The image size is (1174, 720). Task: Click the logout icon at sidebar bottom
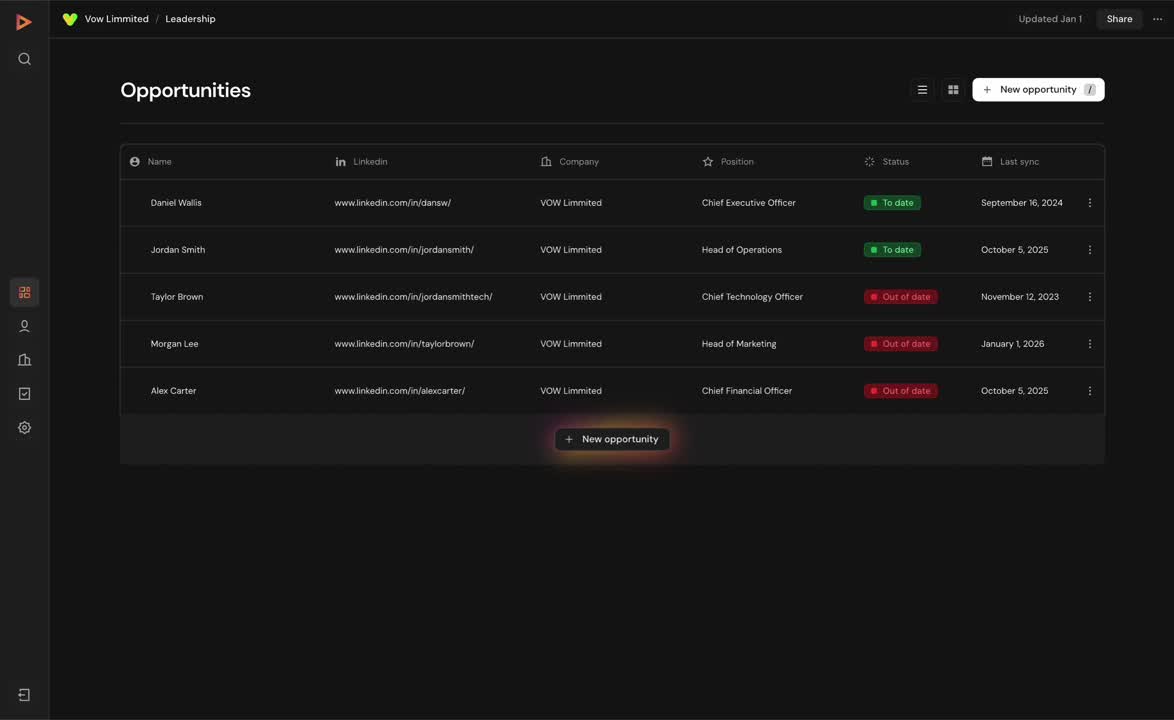[x=24, y=694]
